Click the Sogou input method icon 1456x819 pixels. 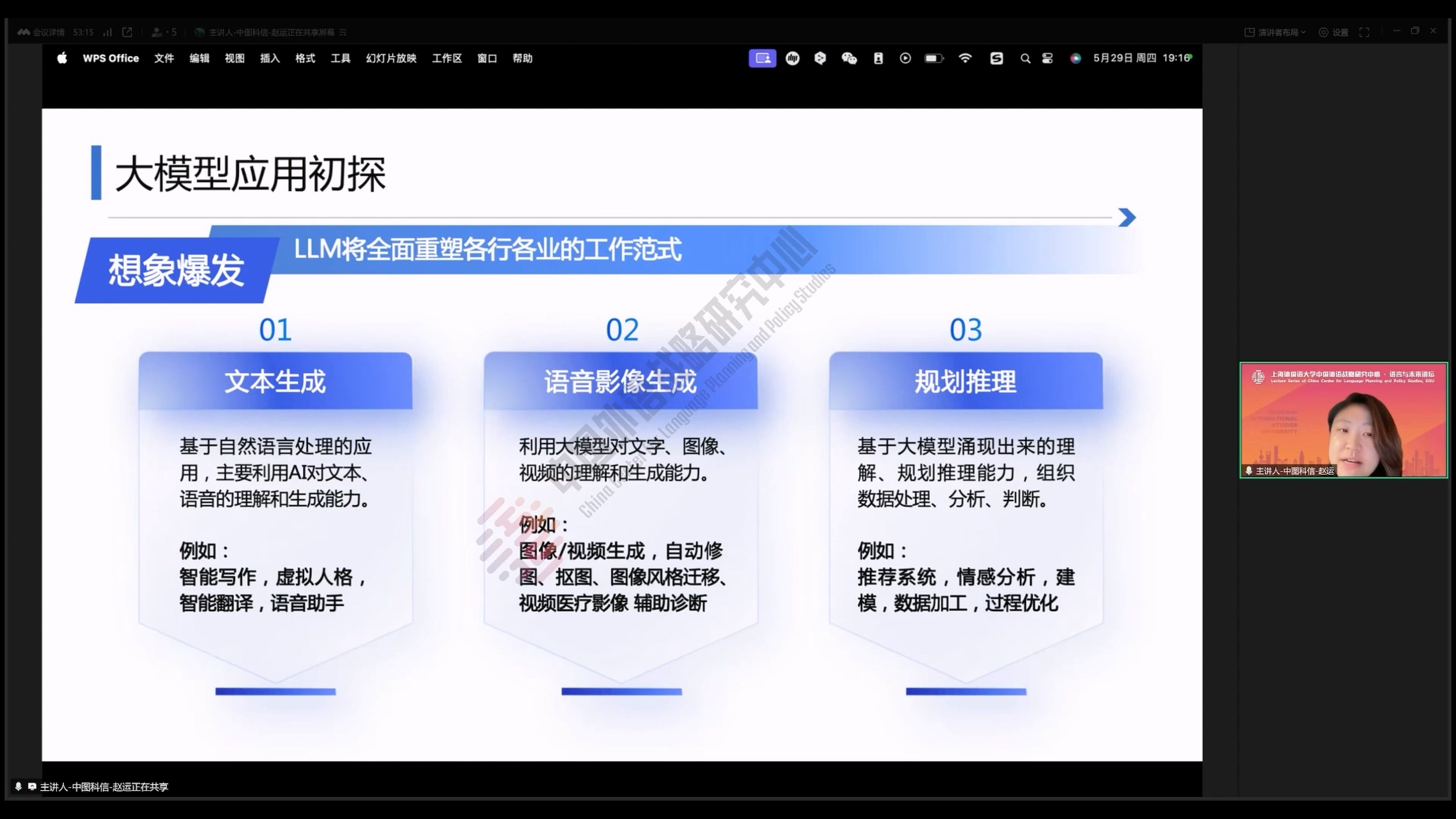[x=997, y=58]
